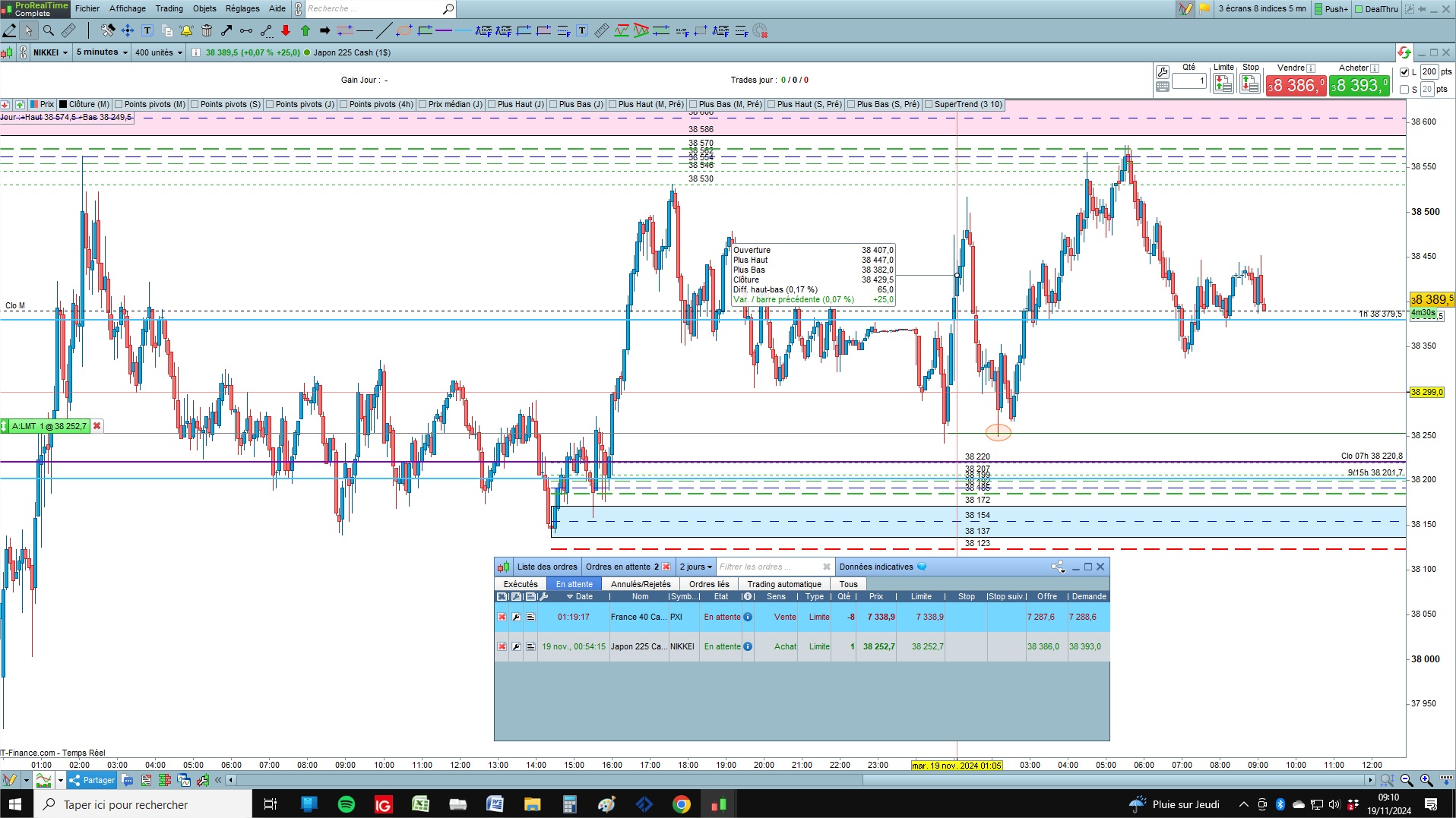Screen dimensions: 1456x818
Task: Zoom out the chart time axis
Action: click(1407, 780)
